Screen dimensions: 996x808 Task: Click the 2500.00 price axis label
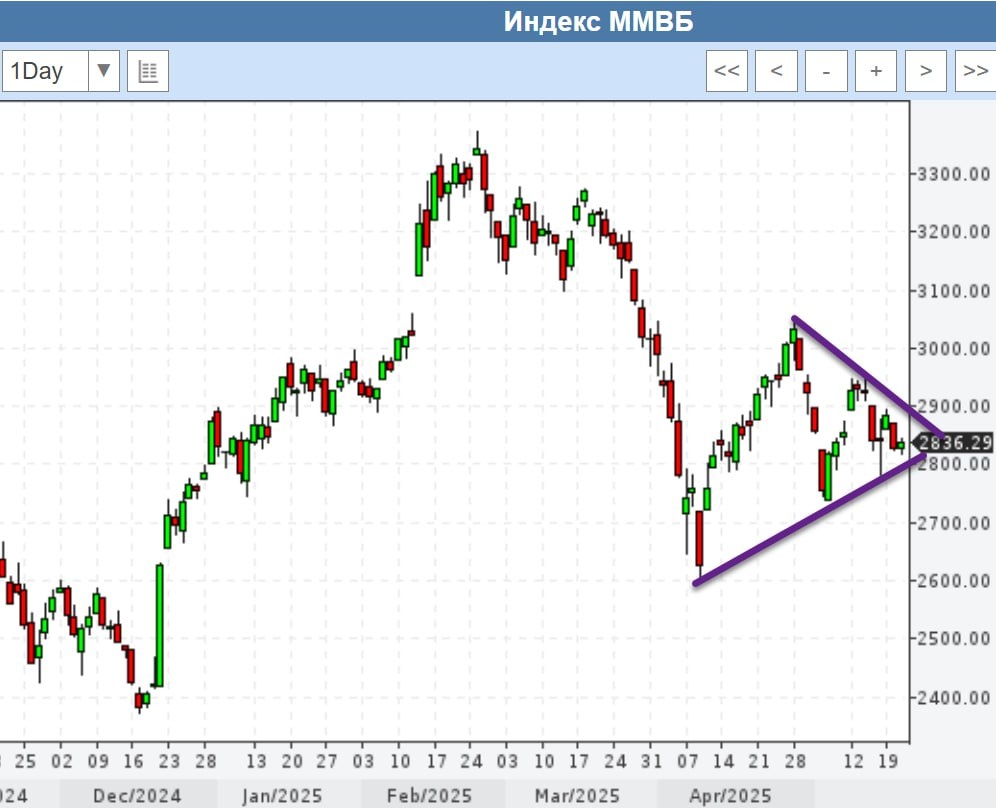tap(953, 639)
